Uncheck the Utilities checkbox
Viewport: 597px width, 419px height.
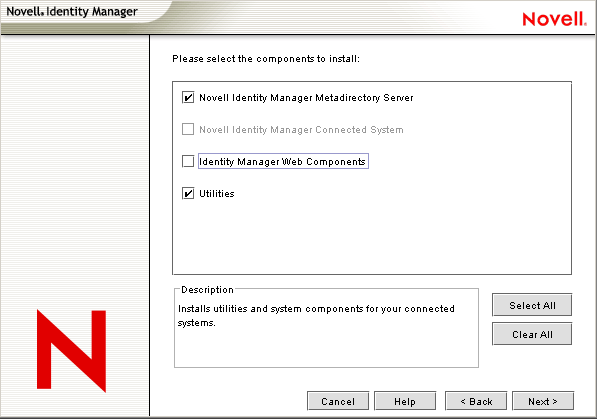[188, 194]
